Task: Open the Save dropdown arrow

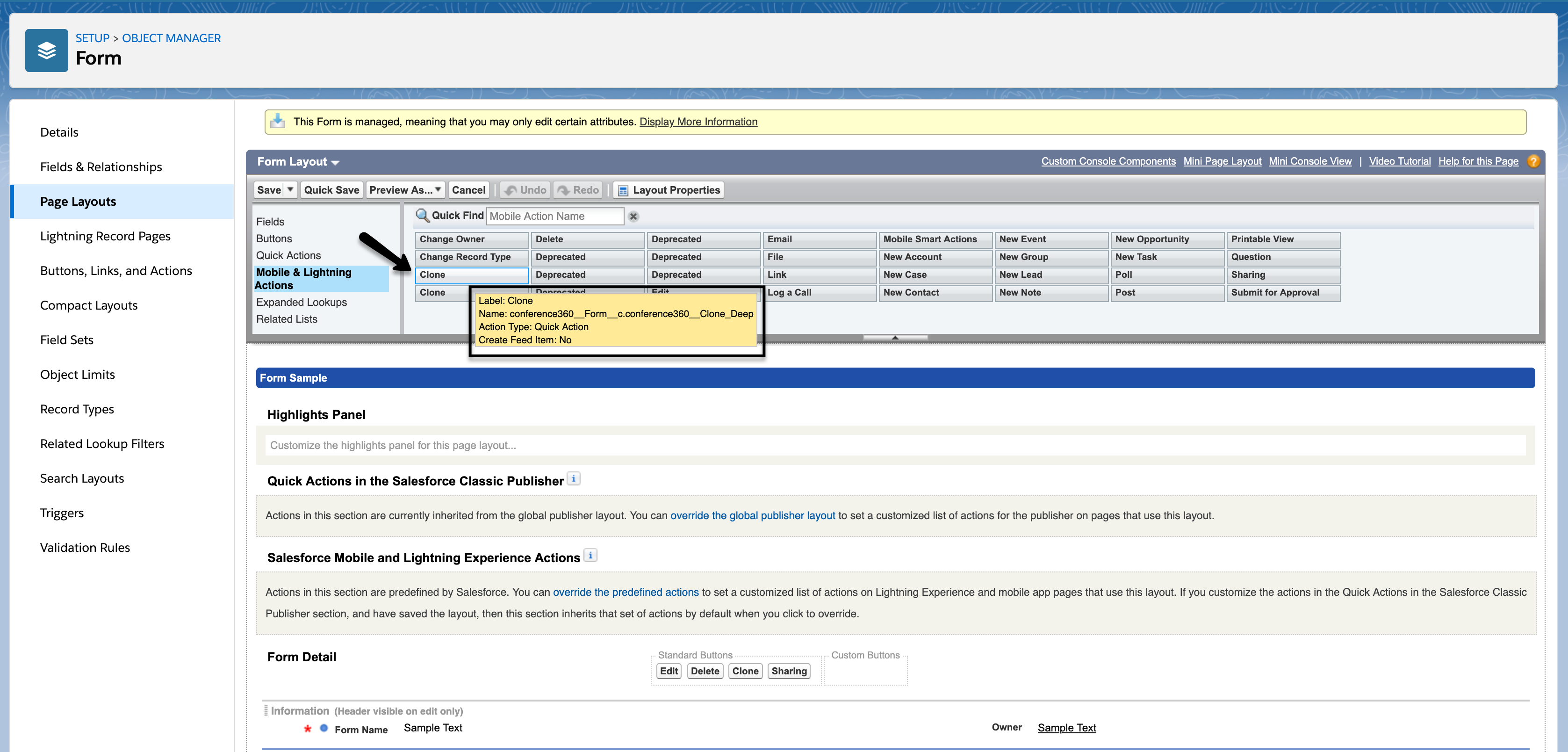Action: pyautogui.click(x=290, y=189)
